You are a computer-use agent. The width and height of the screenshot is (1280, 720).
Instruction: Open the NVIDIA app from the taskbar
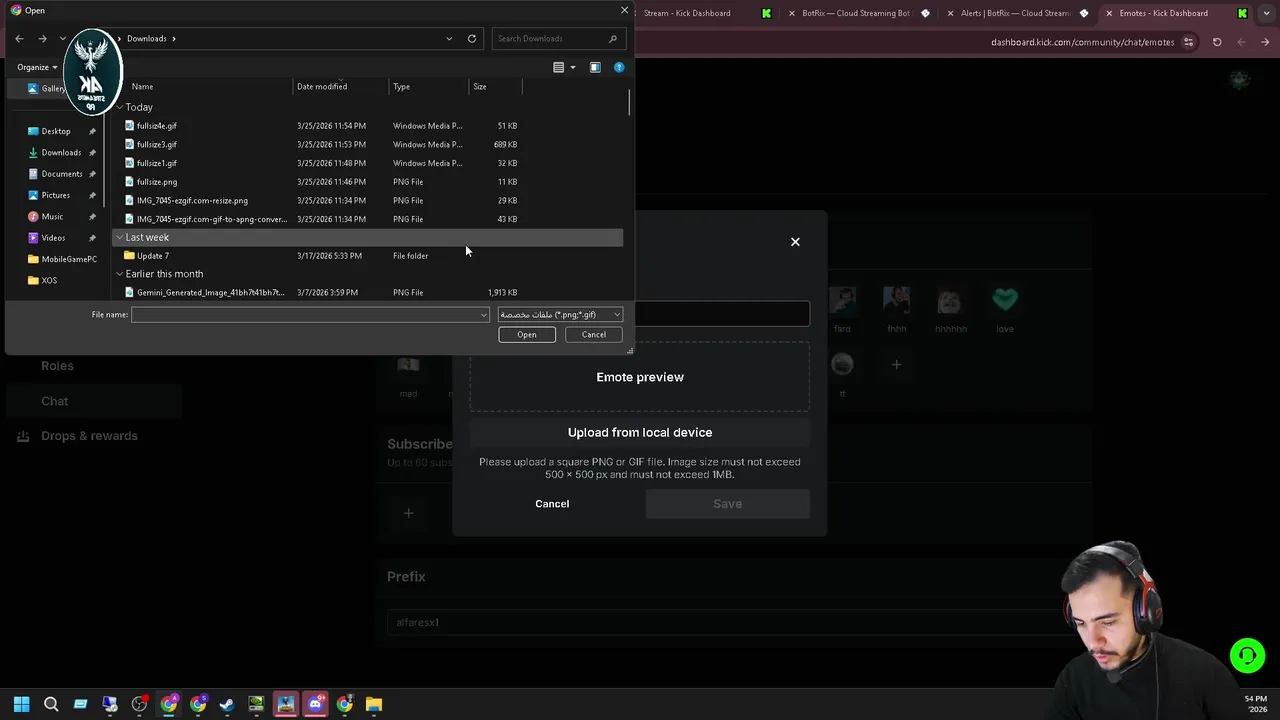click(256, 704)
